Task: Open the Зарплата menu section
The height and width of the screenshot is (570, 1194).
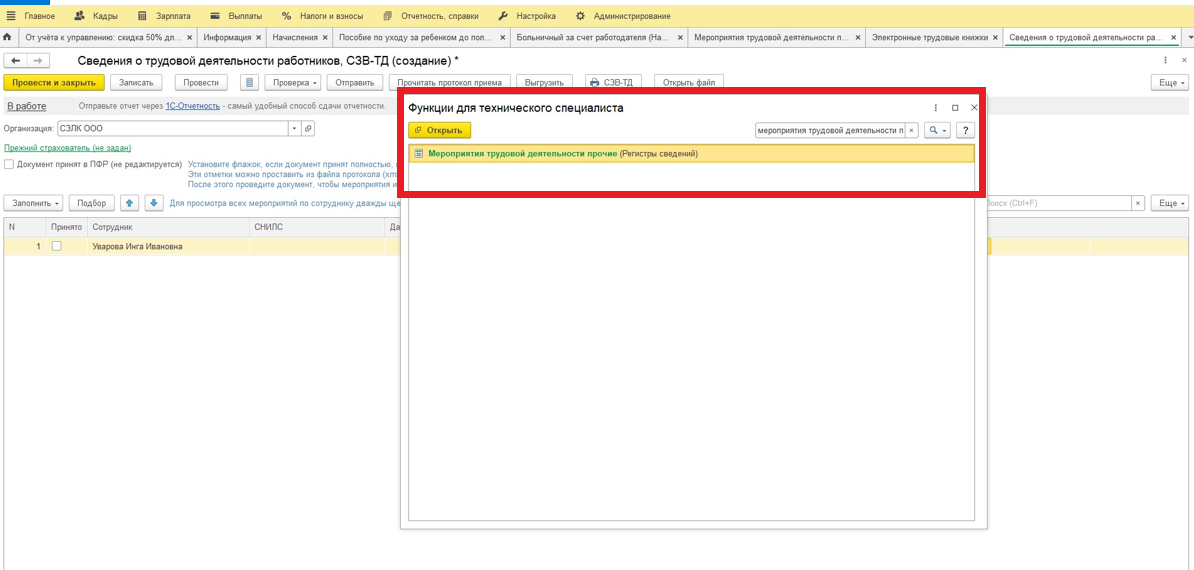Action: click(x=164, y=16)
